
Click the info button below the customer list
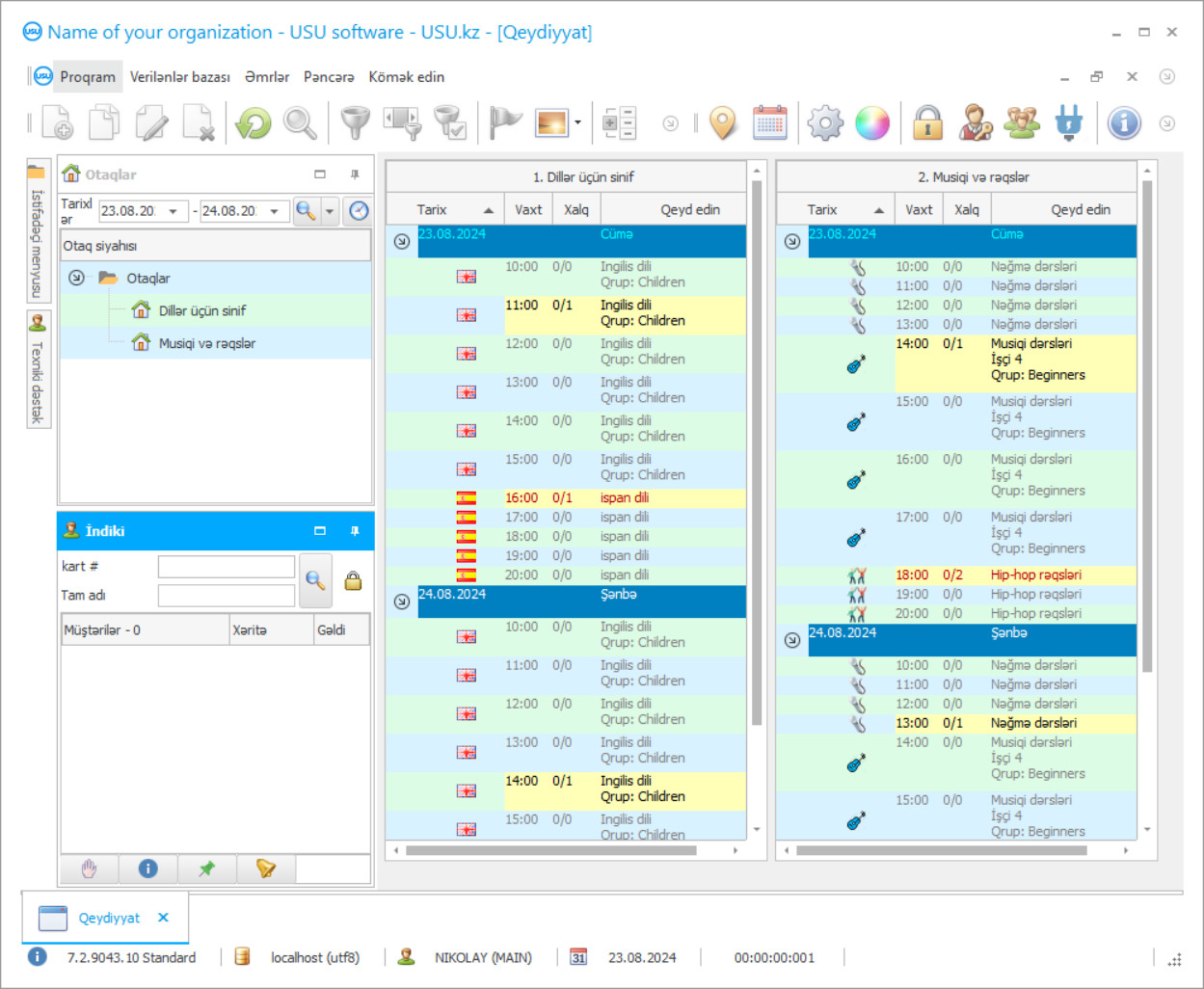pos(147,869)
